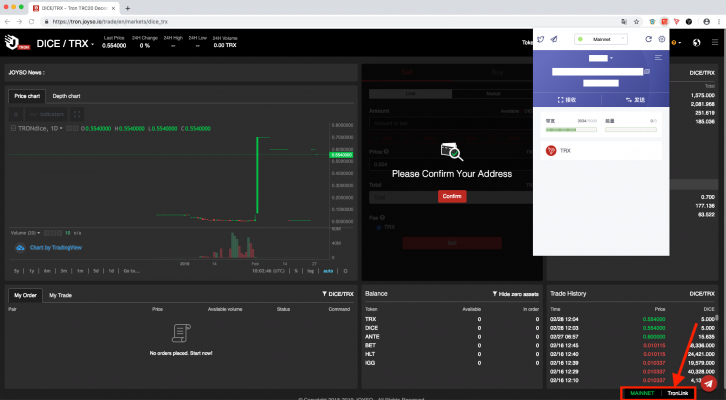Open the language globe icon

tap(696, 43)
